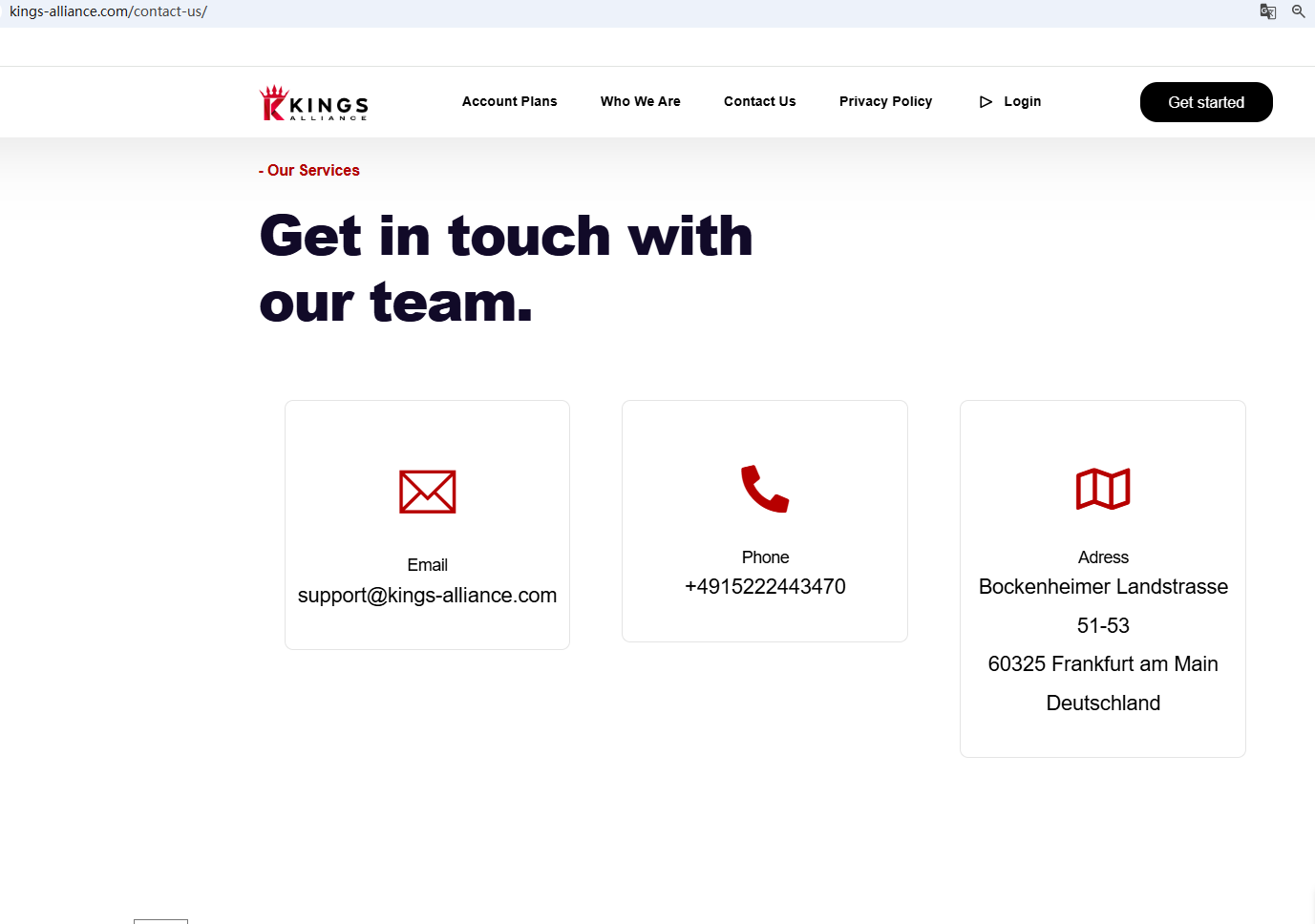Viewport: 1315px width, 924px height.
Task: Click the Deutschland country text
Action: (1103, 703)
